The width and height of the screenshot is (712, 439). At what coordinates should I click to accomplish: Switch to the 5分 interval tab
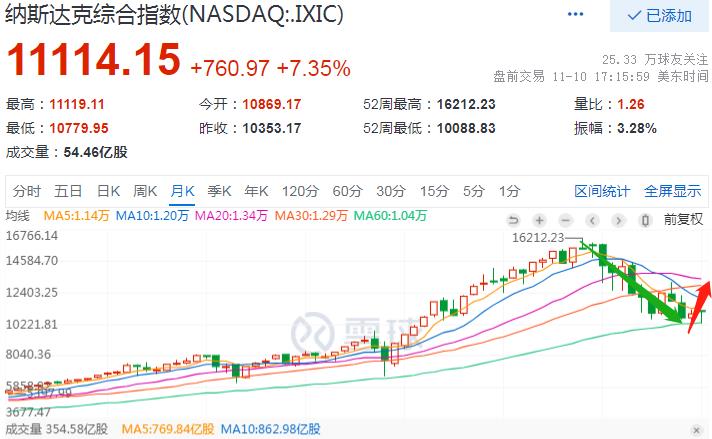[474, 191]
